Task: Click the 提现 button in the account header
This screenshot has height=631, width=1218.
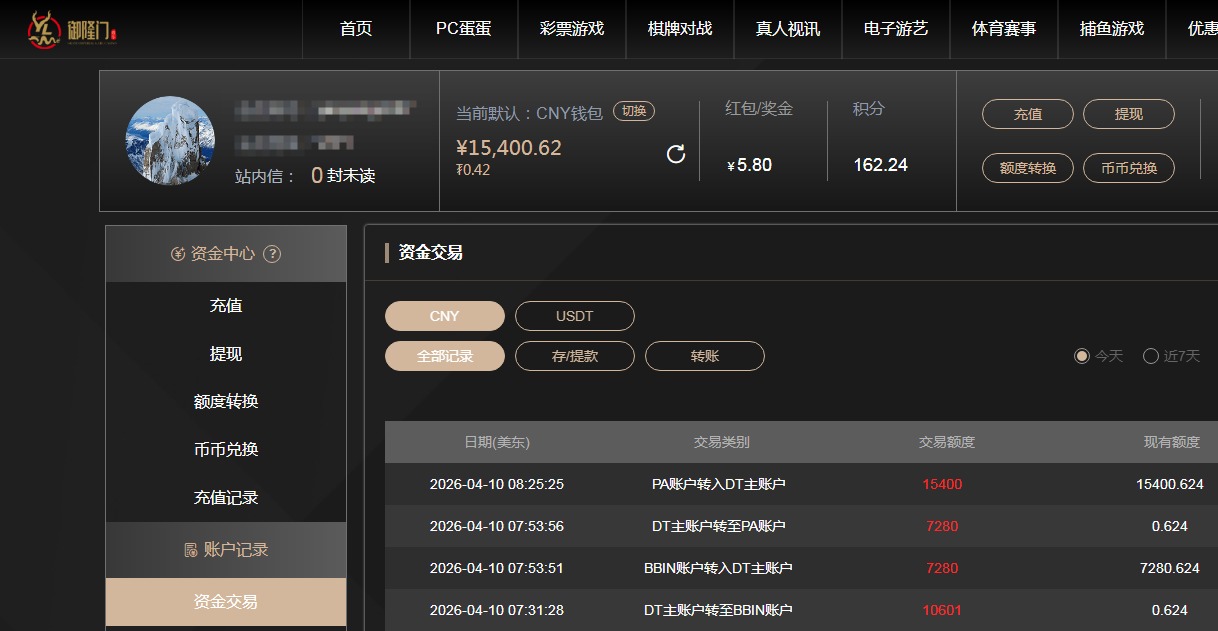Action: [1128, 114]
